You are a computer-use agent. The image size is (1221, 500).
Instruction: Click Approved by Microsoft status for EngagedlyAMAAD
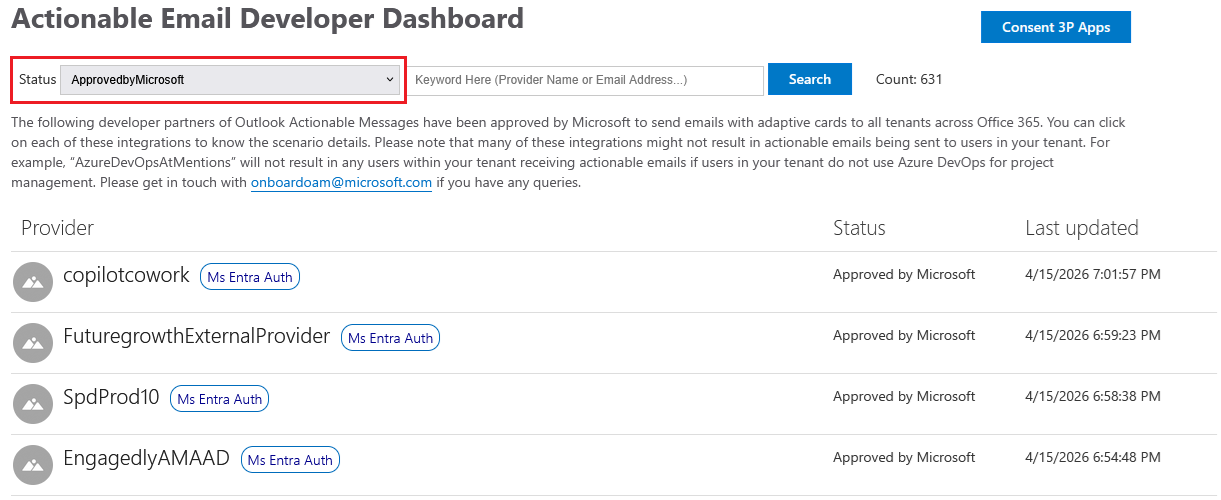[x=904, y=457]
